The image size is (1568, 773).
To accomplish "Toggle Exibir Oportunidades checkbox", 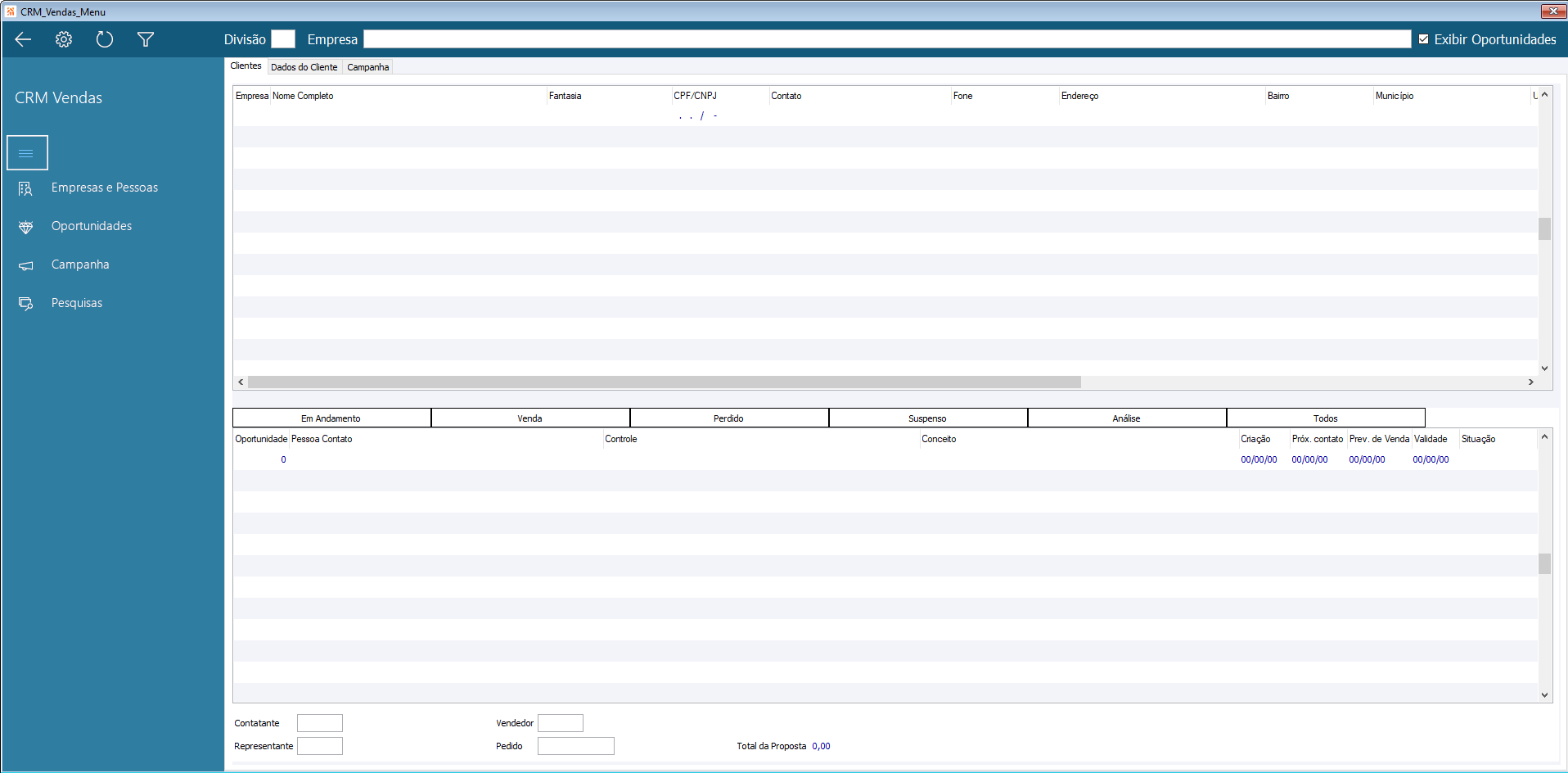I will point(1423,39).
